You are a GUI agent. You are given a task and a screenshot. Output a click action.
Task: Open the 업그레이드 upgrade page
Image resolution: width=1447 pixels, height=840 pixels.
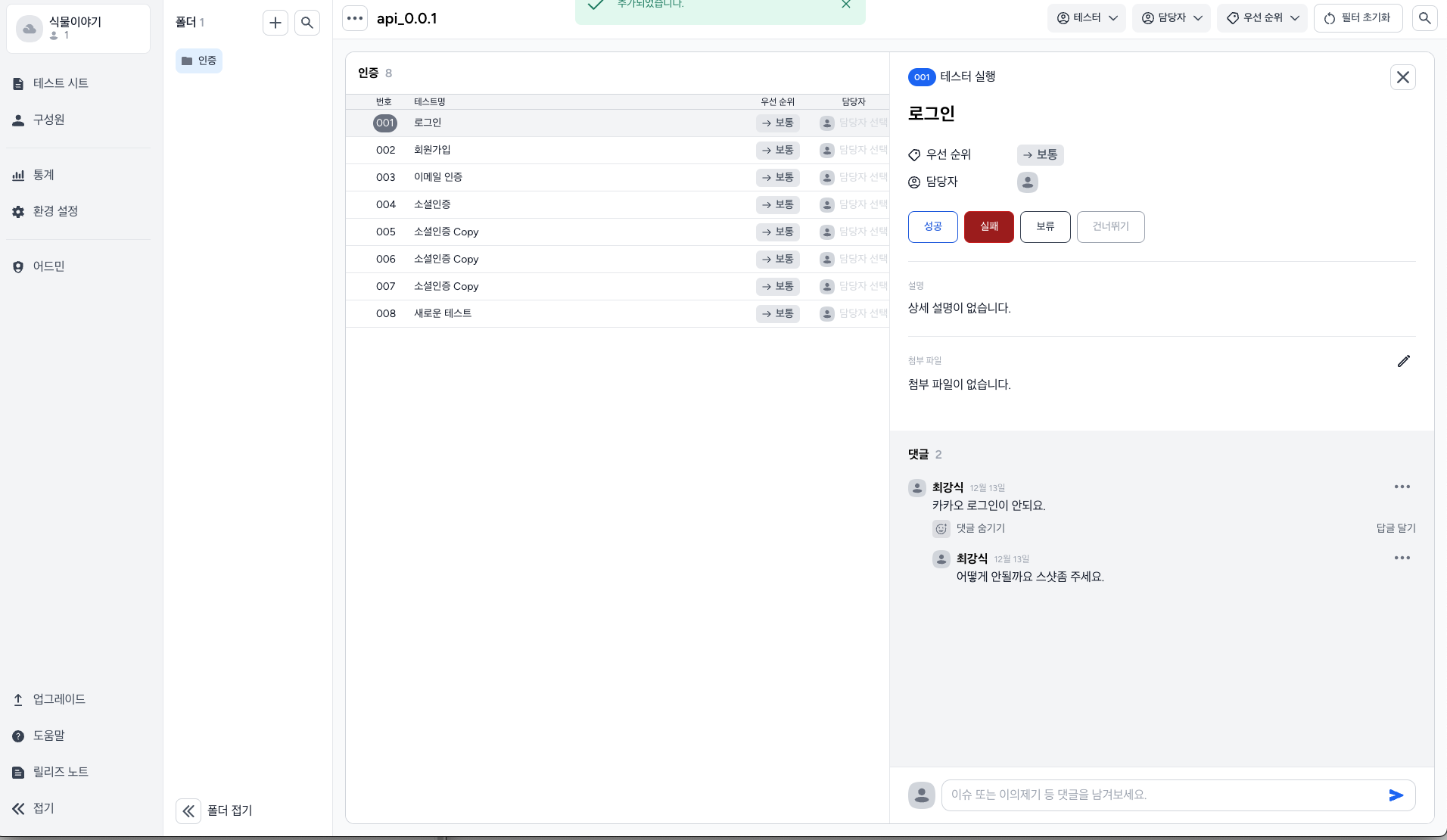tap(59, 699)
